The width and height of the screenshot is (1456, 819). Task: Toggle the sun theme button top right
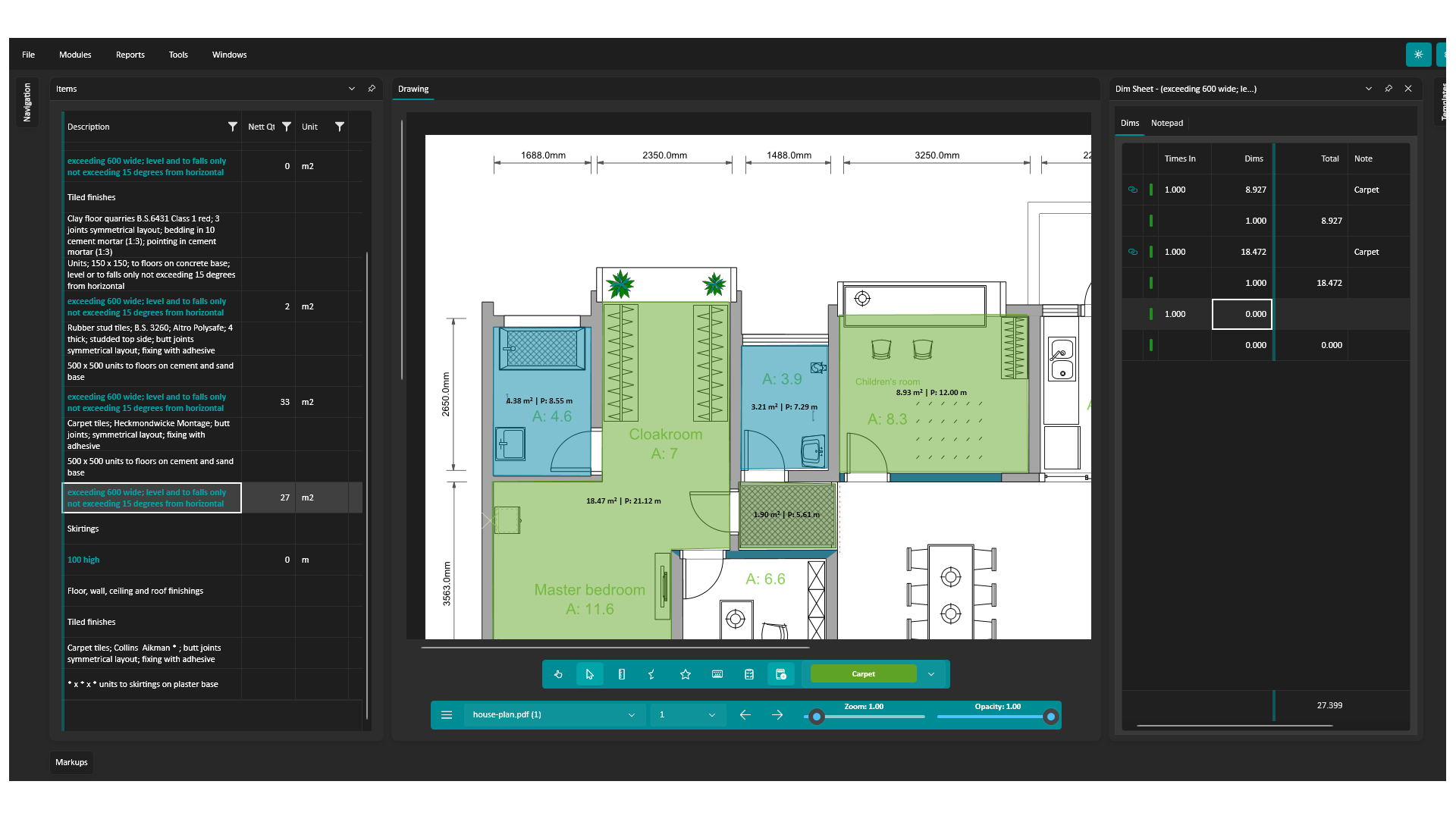tap(1418, 55)
